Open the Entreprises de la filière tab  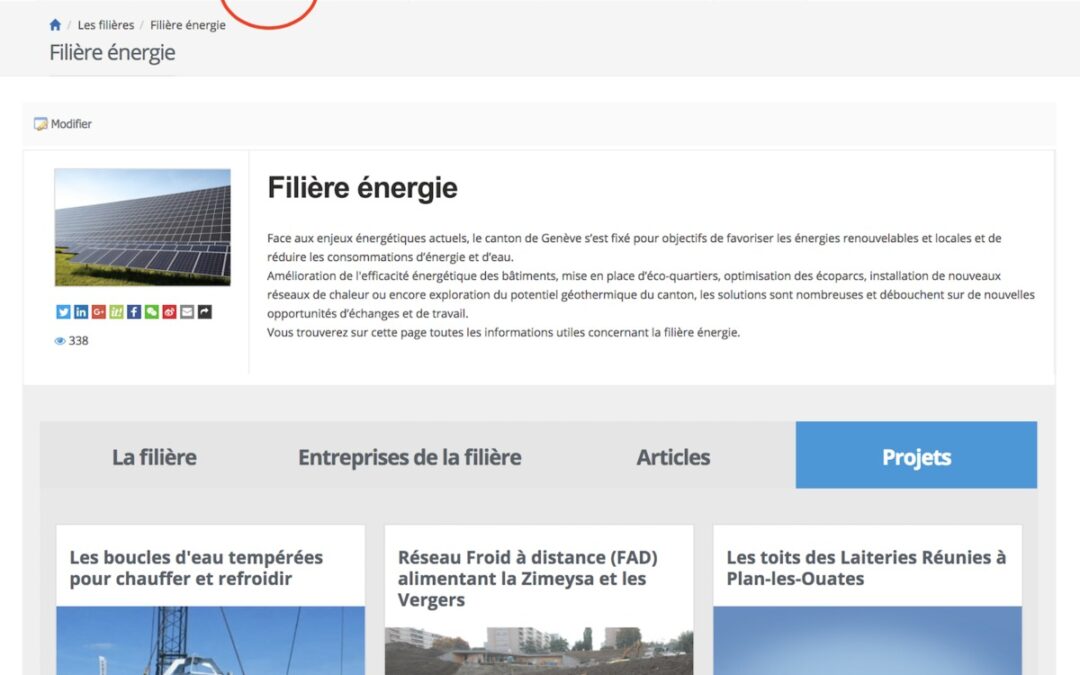410,457
